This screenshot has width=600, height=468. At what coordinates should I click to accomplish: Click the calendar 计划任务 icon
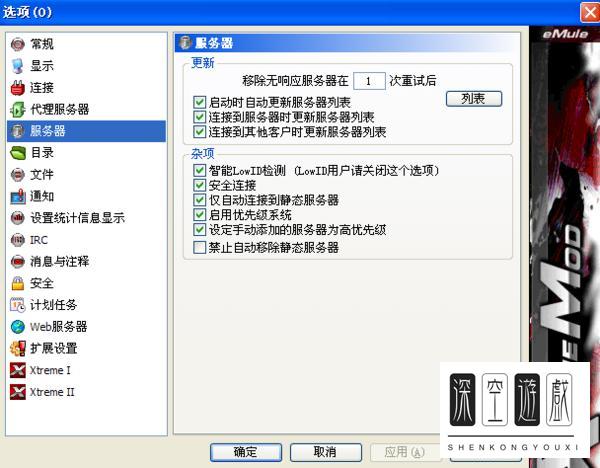18,305
